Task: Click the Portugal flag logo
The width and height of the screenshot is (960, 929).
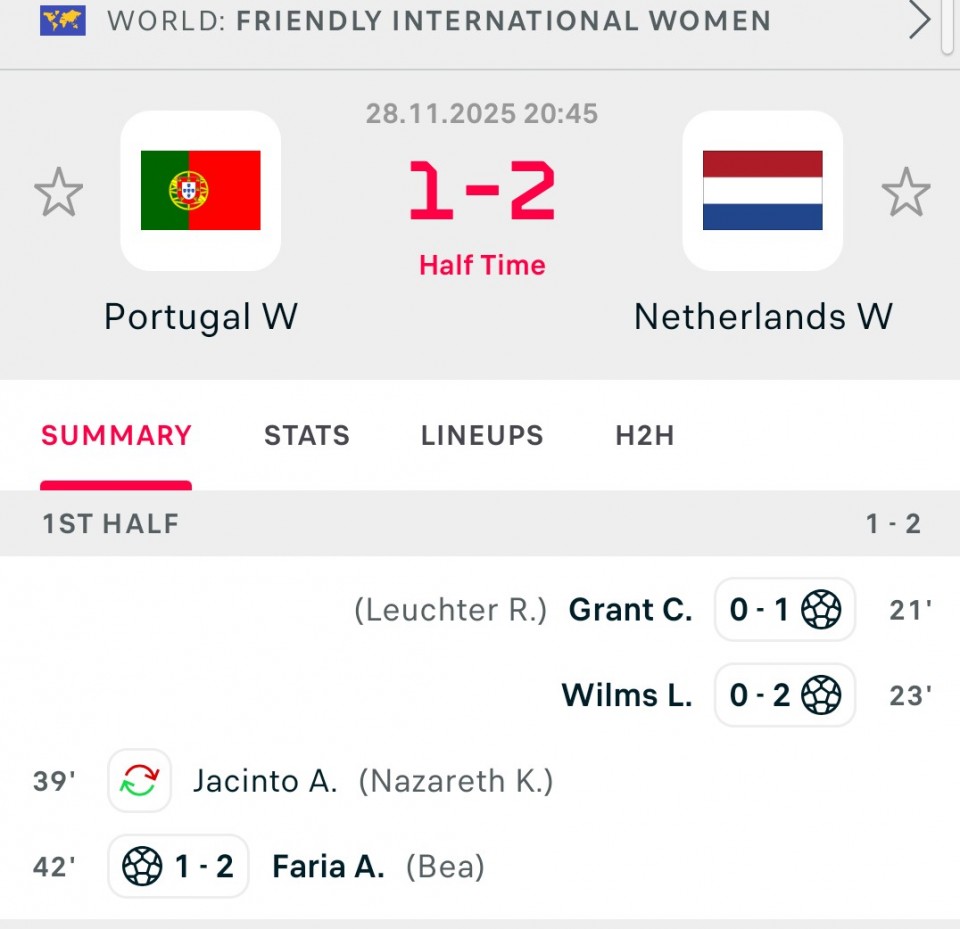Action: 200,190
